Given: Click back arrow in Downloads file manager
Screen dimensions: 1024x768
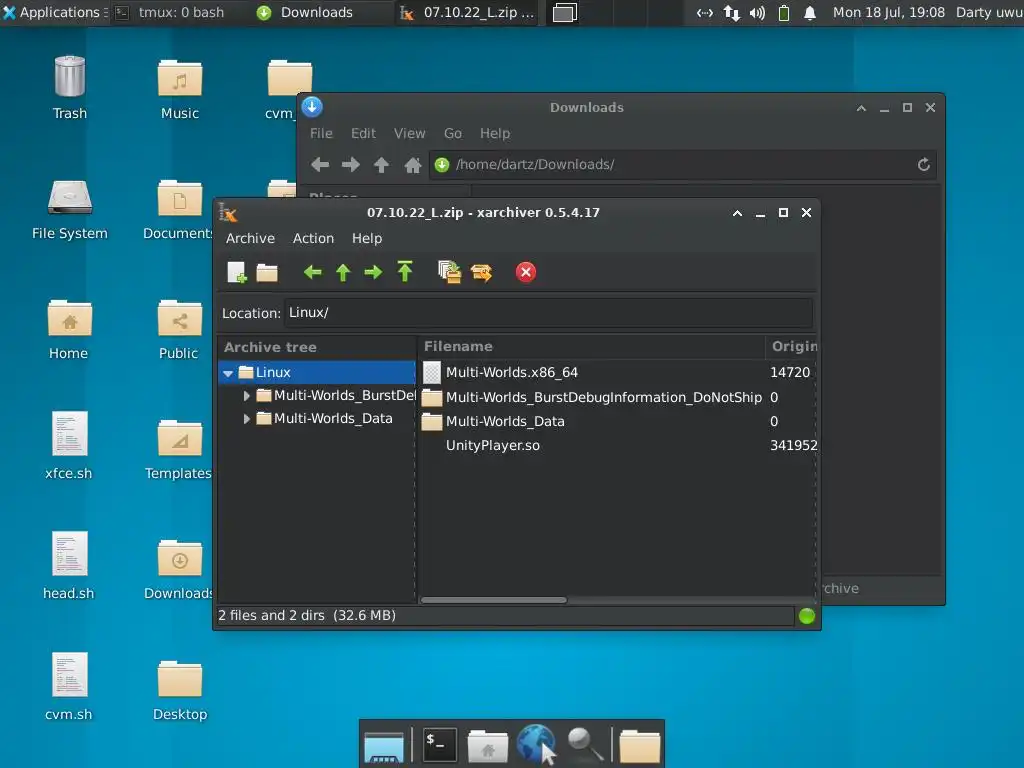Looking at the screenshot, I should tap(320, 165).
